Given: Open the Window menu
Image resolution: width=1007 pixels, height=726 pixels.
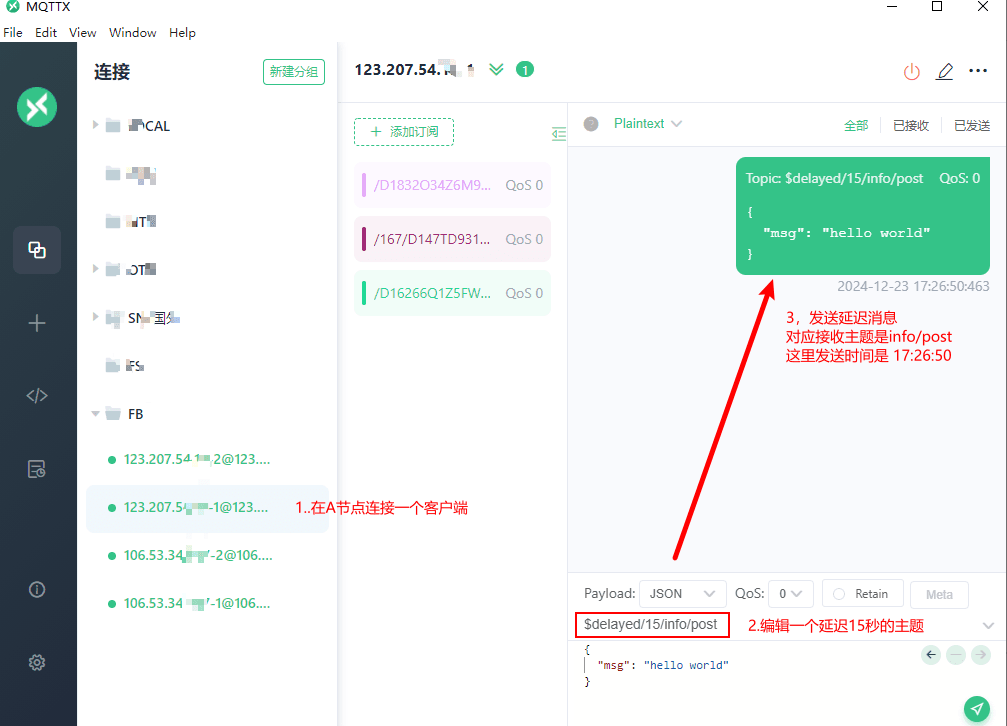Looking at the screenshot, I should (132, 32).
